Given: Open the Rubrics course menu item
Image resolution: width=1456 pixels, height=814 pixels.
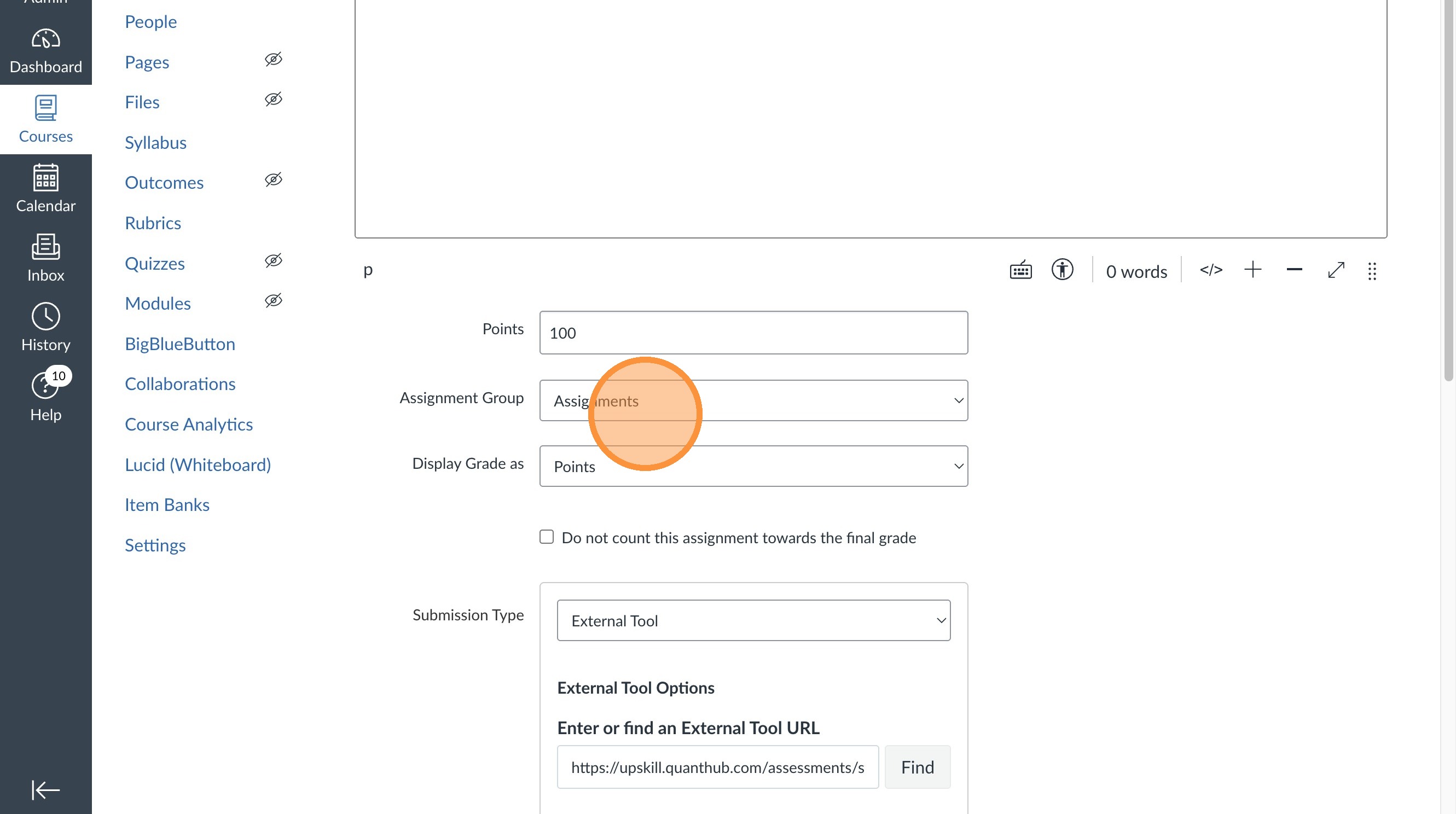Looking at the screenshot, I should [153, 223].
